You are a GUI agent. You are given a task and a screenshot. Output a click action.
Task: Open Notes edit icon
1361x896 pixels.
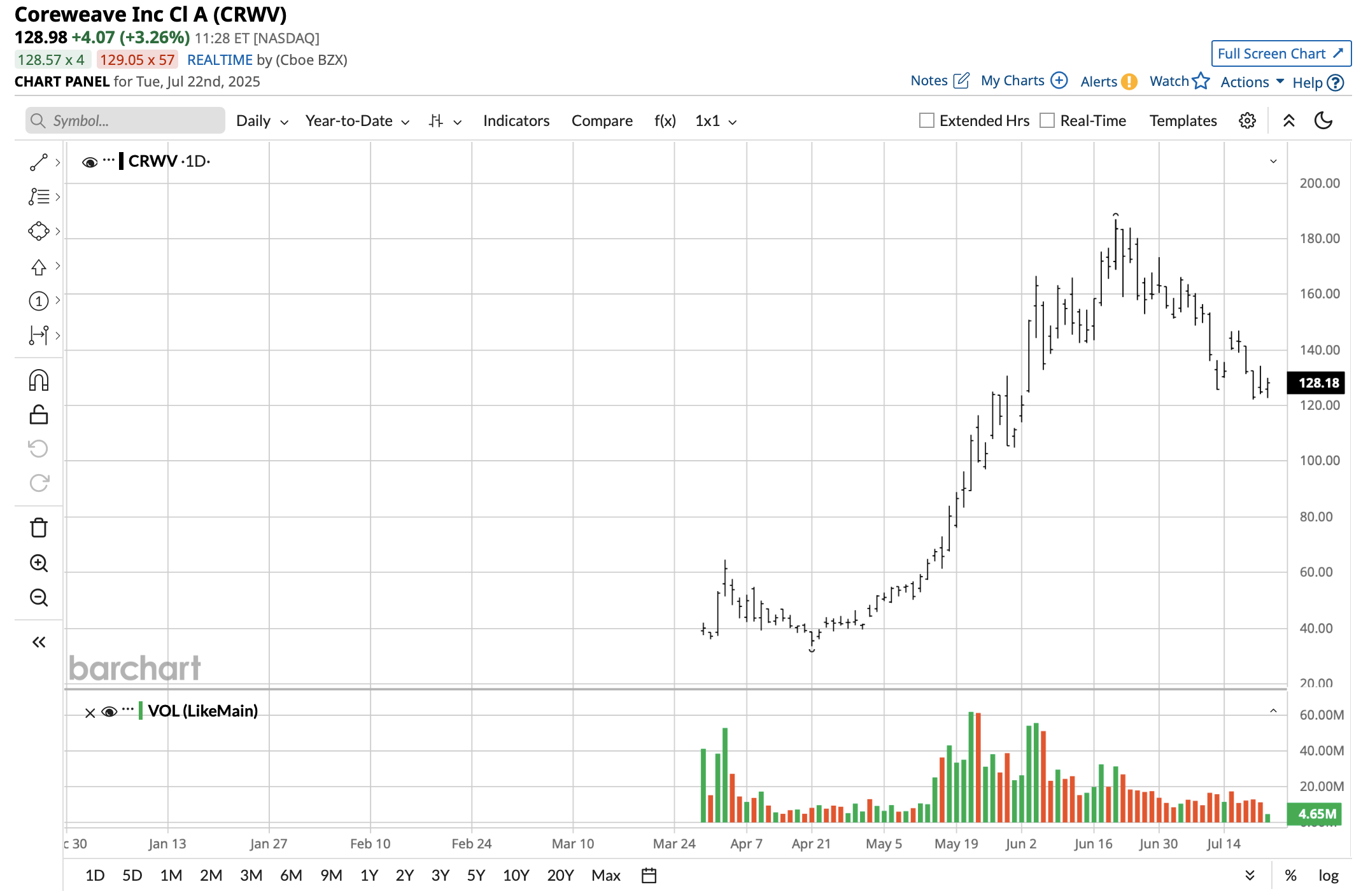pyautogui.click(x=961, y=81)
